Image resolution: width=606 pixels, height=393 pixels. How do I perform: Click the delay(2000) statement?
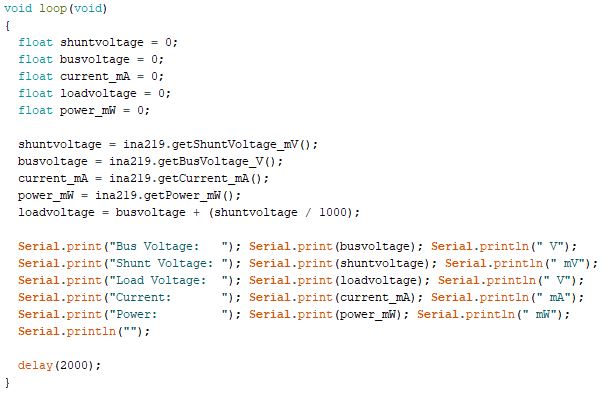tap(60, 365)
